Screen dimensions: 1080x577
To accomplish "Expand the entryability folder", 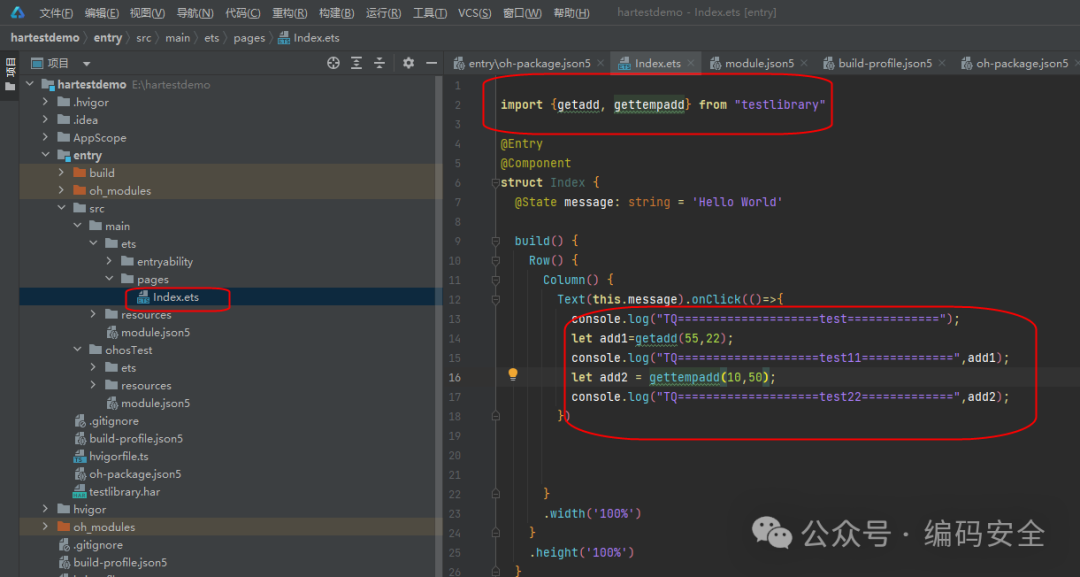I will (109, 261).
